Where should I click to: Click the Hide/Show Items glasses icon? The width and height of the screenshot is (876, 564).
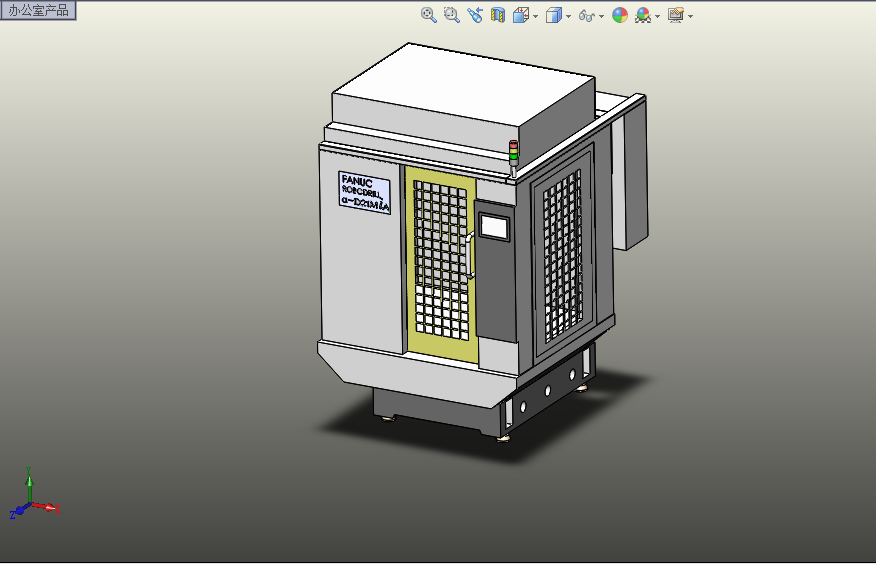[x=586, y=16]
